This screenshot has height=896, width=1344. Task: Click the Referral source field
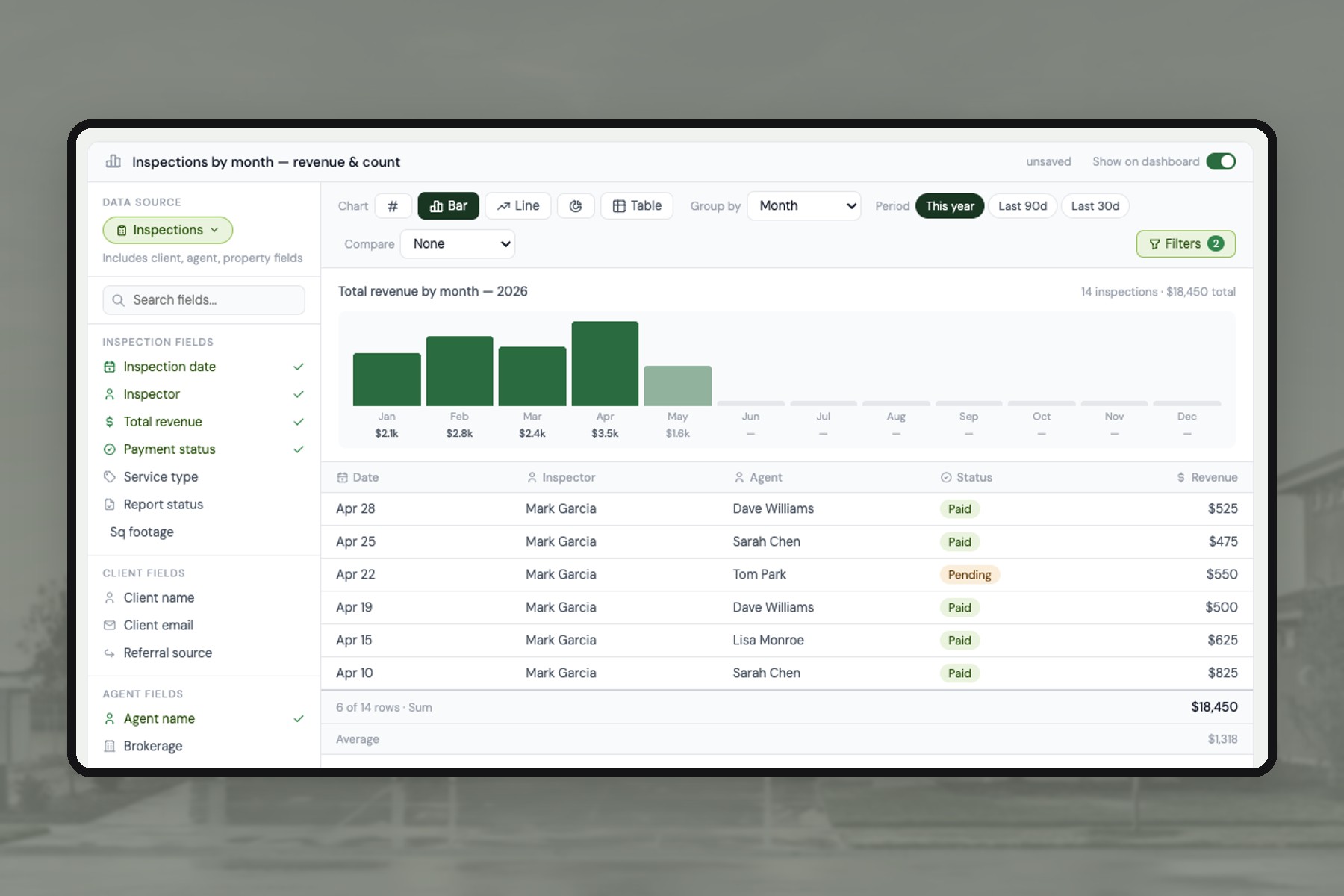coord(204,653)
